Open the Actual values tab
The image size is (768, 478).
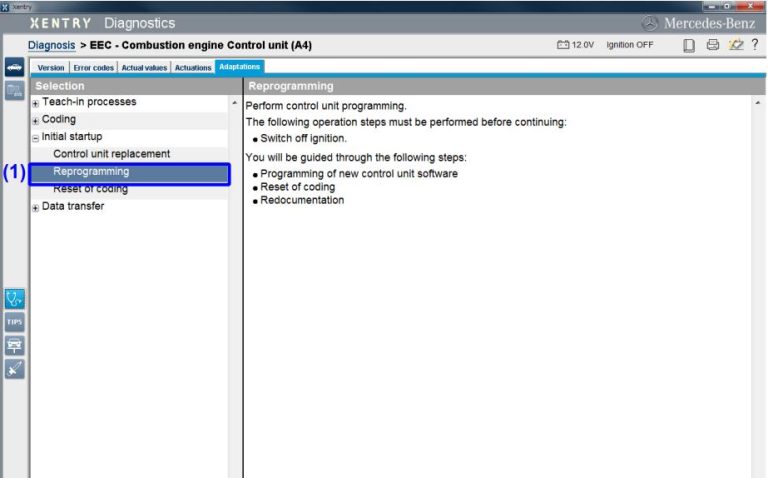pos(144,68)
